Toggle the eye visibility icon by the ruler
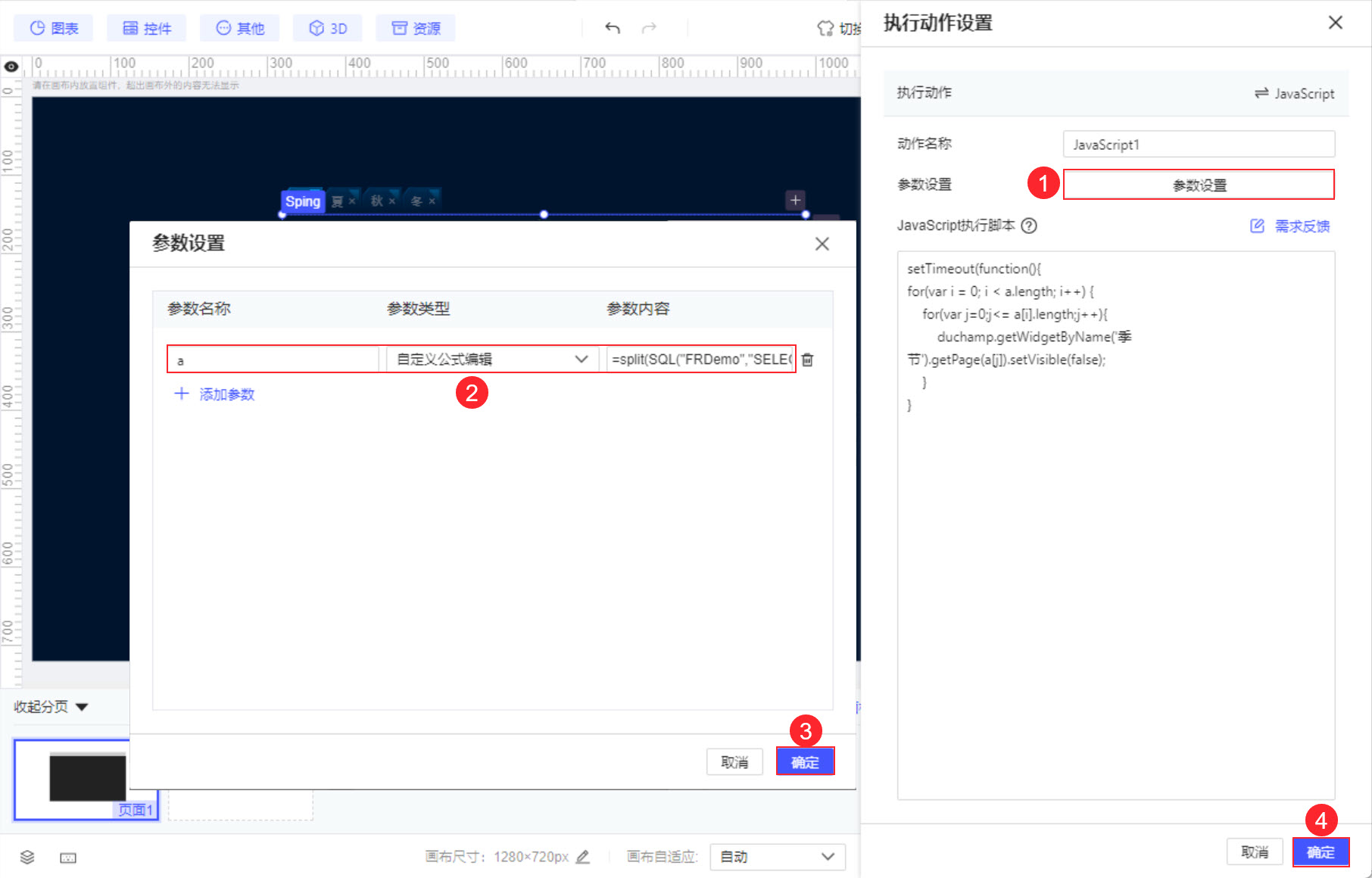1372x878 pixels. pos(11,67)
